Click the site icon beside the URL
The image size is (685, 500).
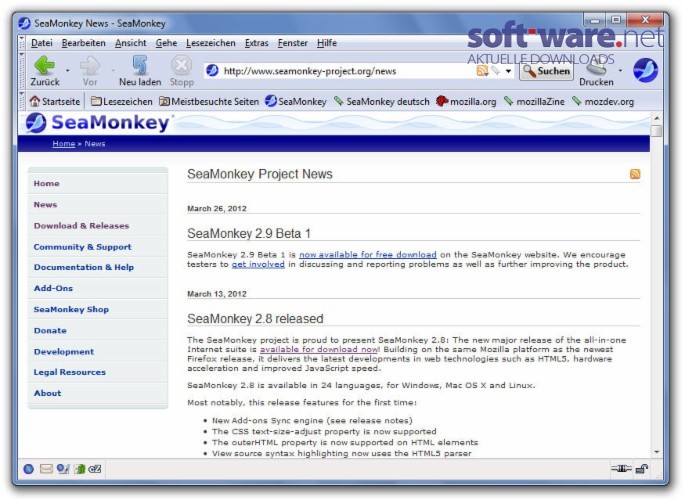pyautogui.click(x=212, y=70)
